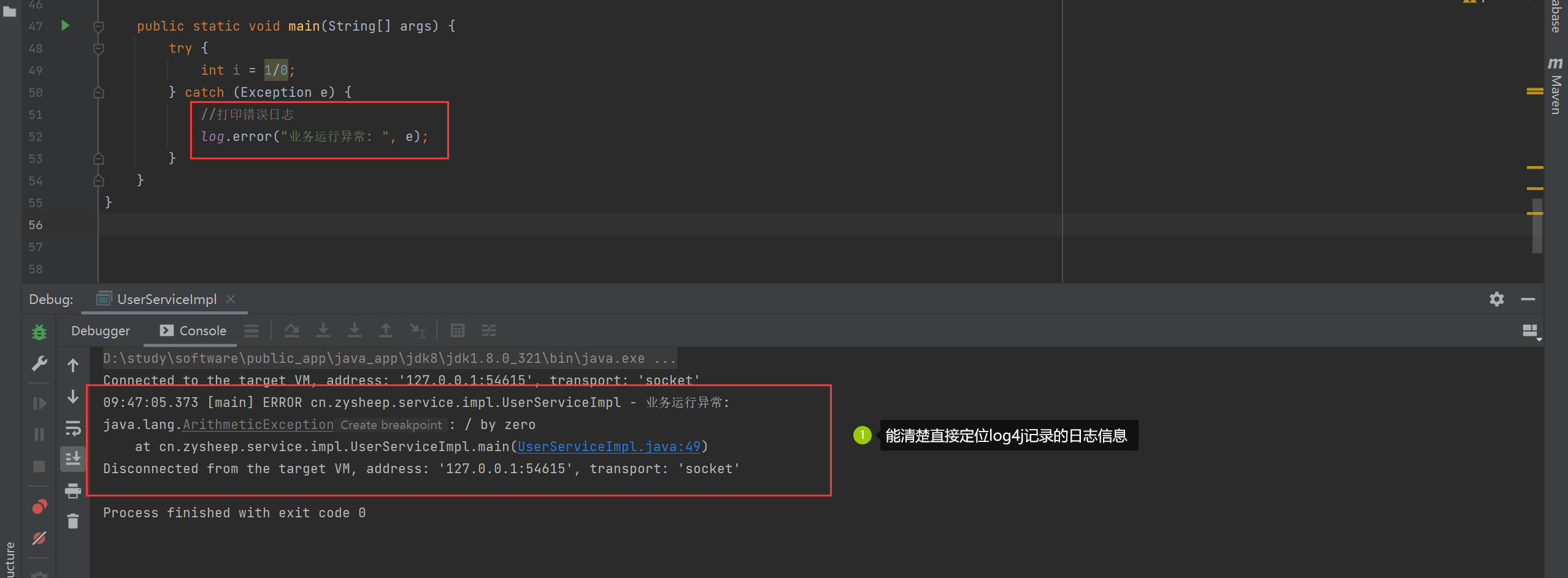Collapse the catch block fold marker
The width and height of the screenshot is (1568, 578).
pos(98,93)
